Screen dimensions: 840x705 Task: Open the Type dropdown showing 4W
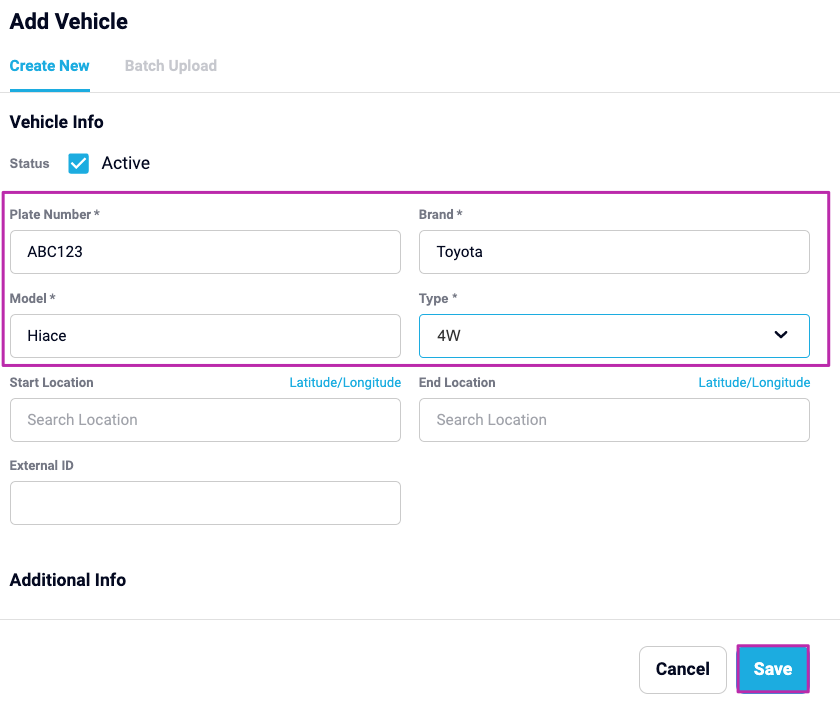[x=614, y=336]
